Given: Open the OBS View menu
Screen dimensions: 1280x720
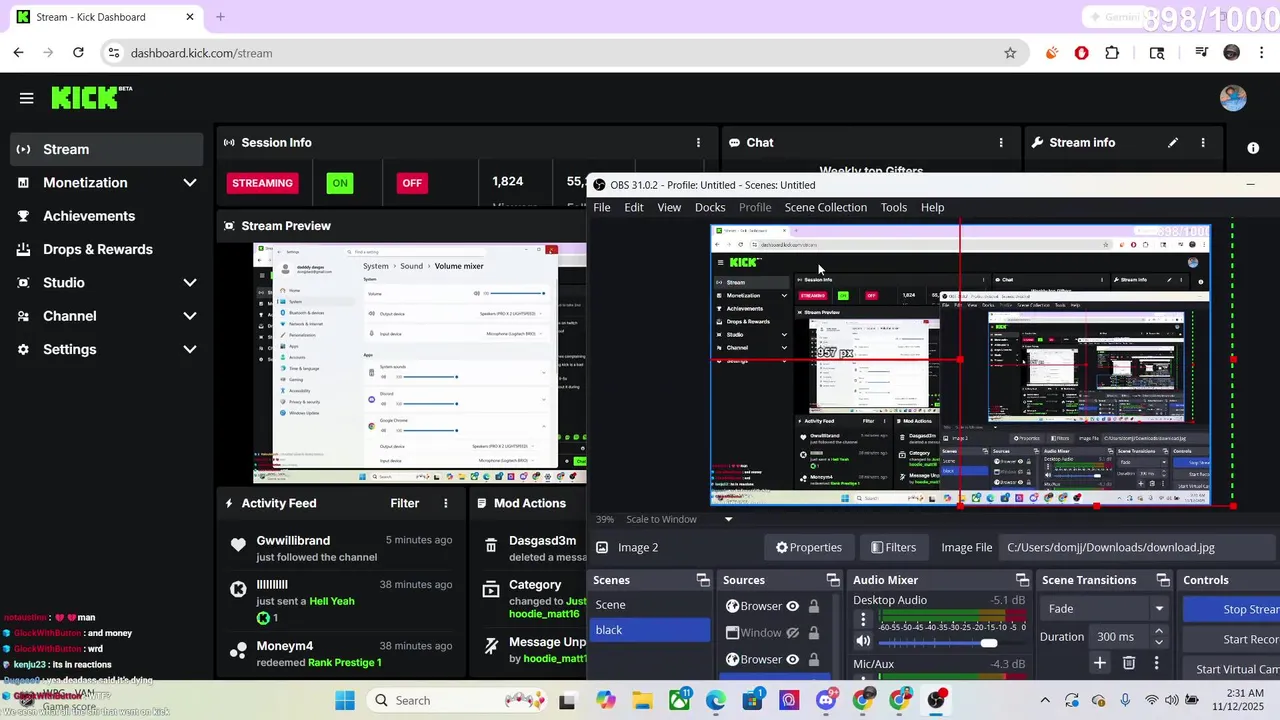Looking at the screenshot, I should pos(669,207).
